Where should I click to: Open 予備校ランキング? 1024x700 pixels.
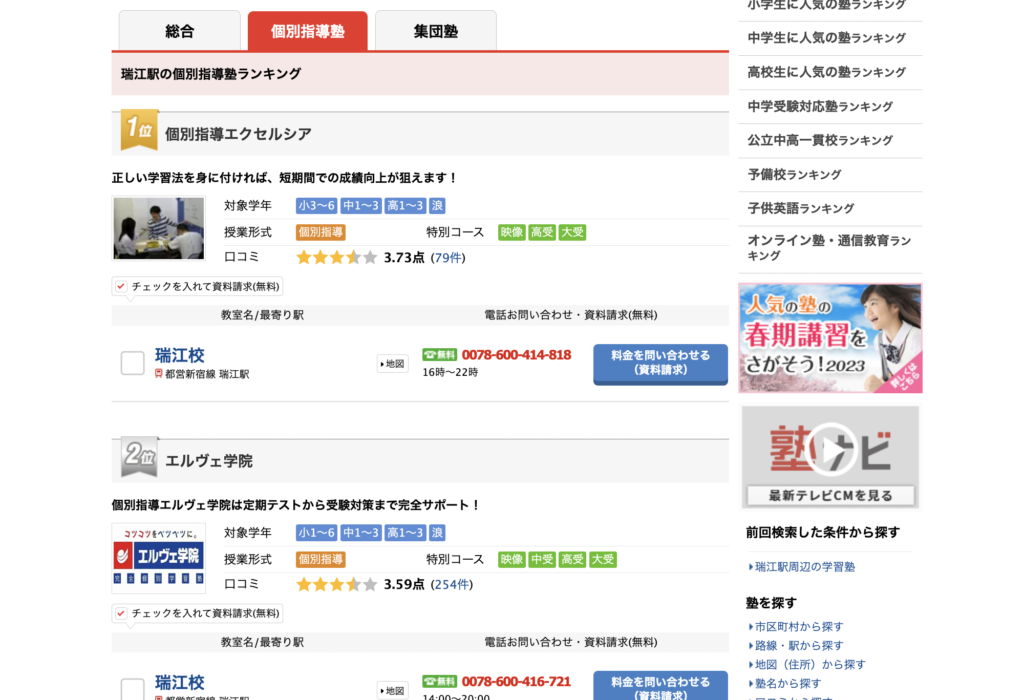[x=794, y=174]
